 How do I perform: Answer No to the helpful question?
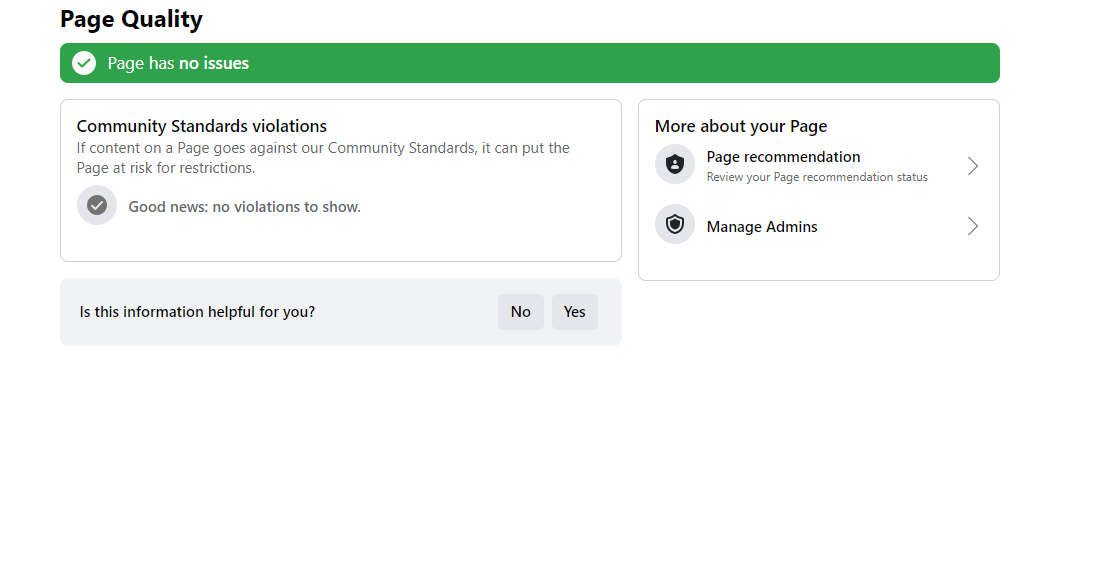(521, 312)
